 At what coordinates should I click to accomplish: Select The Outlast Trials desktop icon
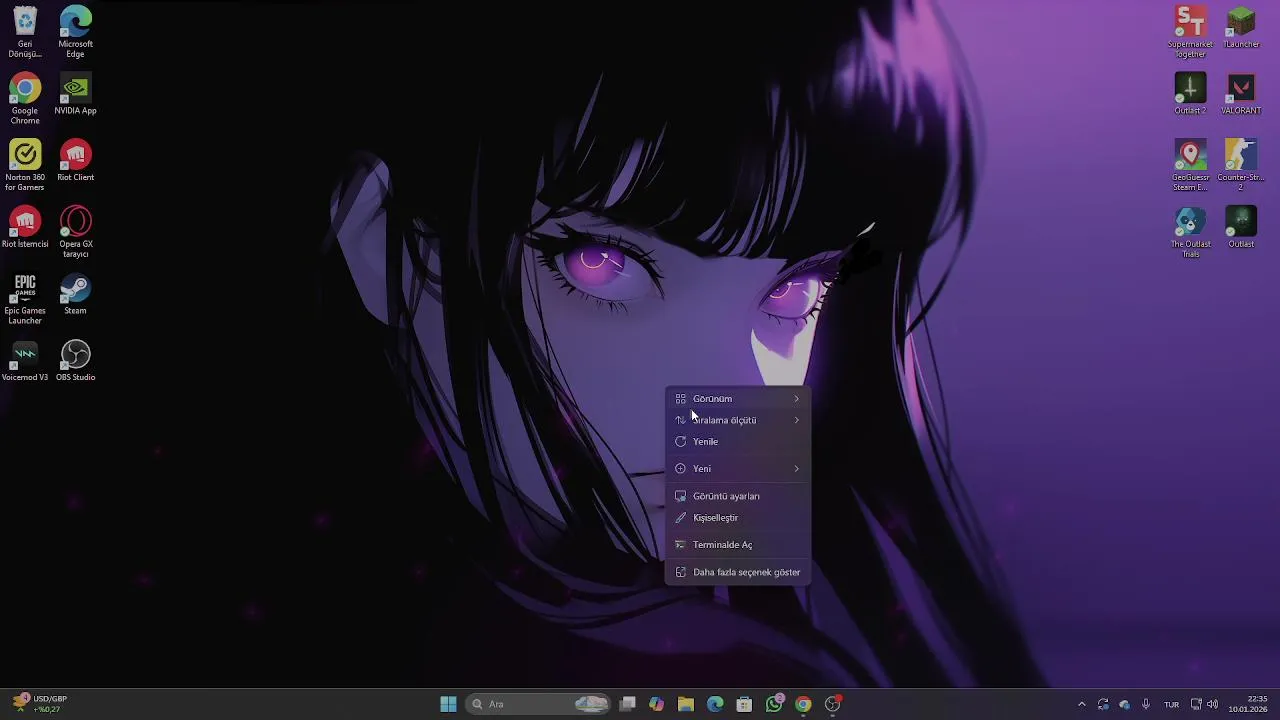(1190, 232)
